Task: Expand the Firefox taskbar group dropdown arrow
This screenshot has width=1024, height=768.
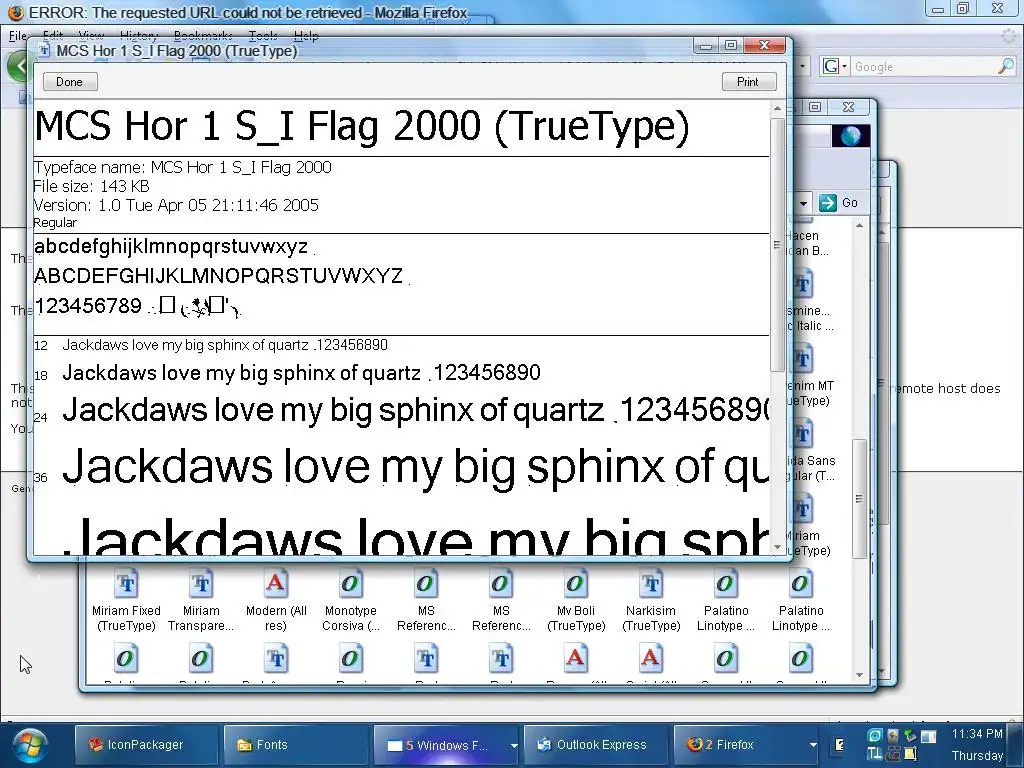Action: [813, 745]
